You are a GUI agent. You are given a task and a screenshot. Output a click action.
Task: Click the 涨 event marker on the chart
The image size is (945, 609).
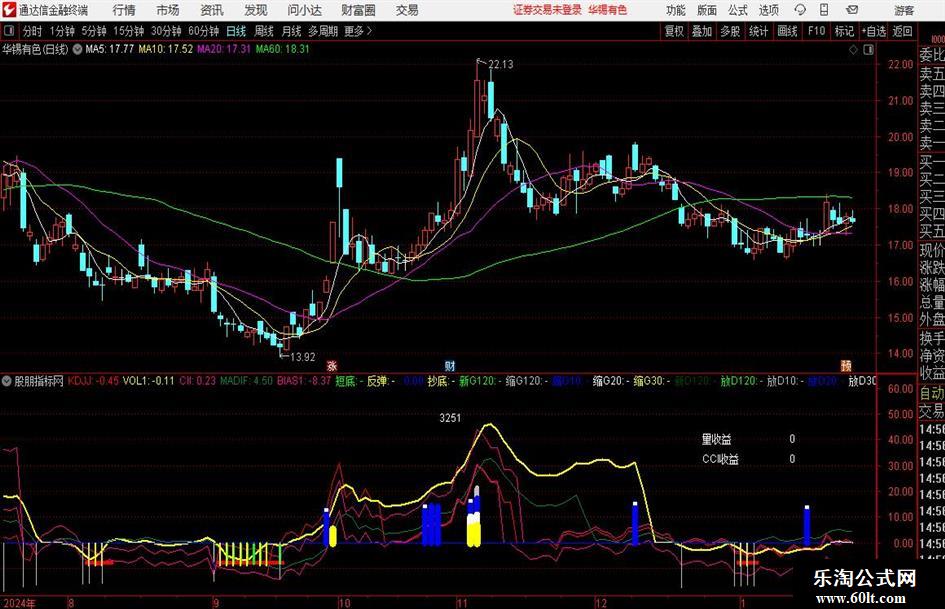tap(331, 365)
